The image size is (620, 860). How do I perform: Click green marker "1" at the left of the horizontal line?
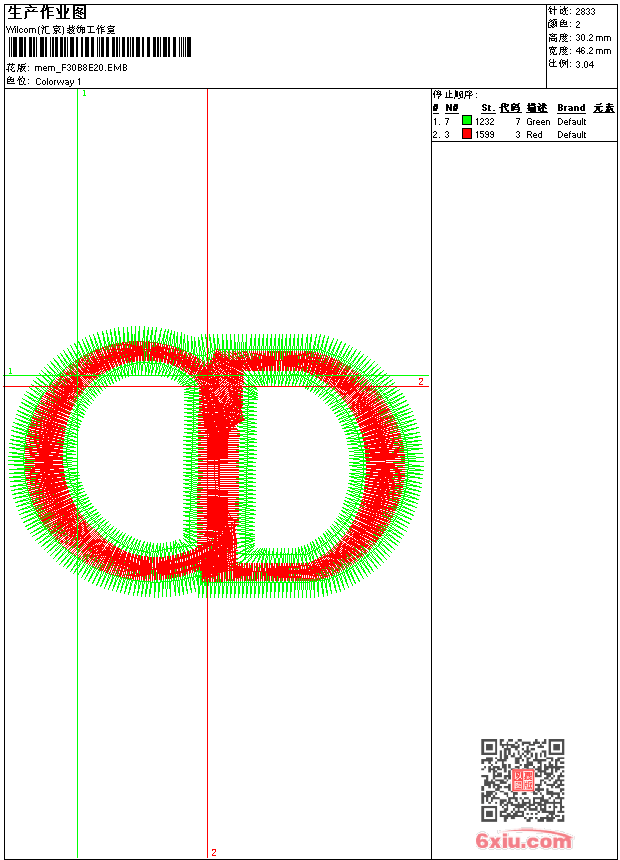(10, 371)
